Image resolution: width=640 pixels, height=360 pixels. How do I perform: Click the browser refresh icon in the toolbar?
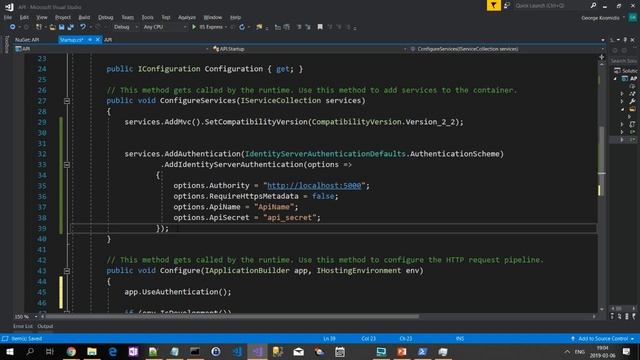coord(242,27)
